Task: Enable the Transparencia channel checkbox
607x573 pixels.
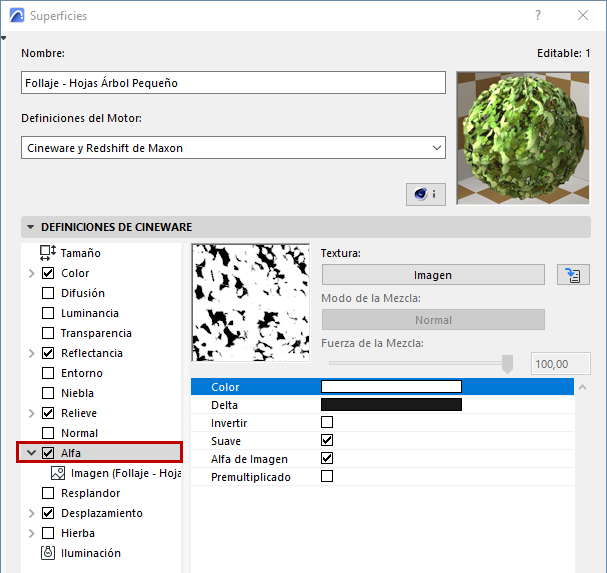Action: [x=48, y=333]
